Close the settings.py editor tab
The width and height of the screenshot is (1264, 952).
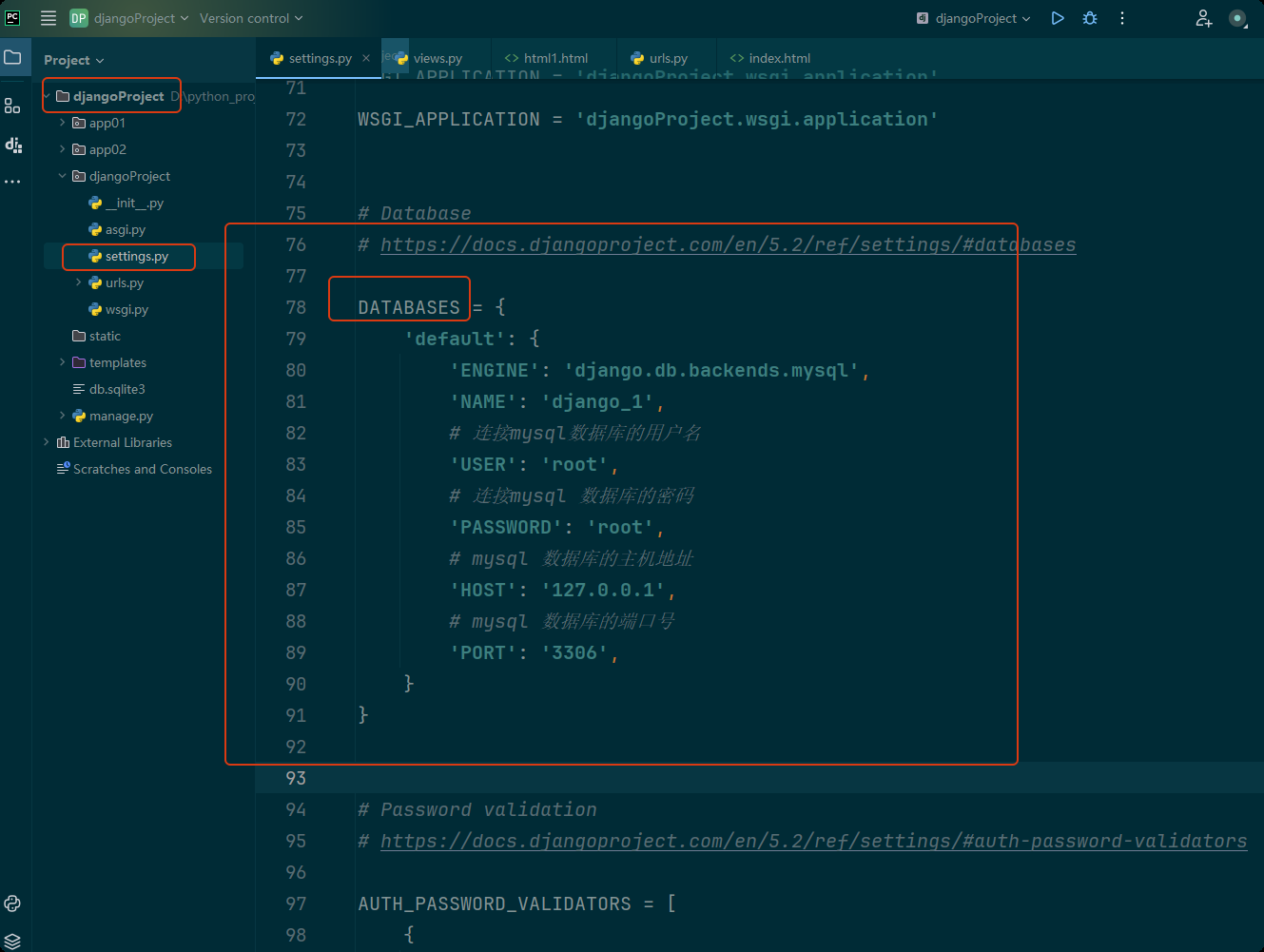(x=366, y=58)
